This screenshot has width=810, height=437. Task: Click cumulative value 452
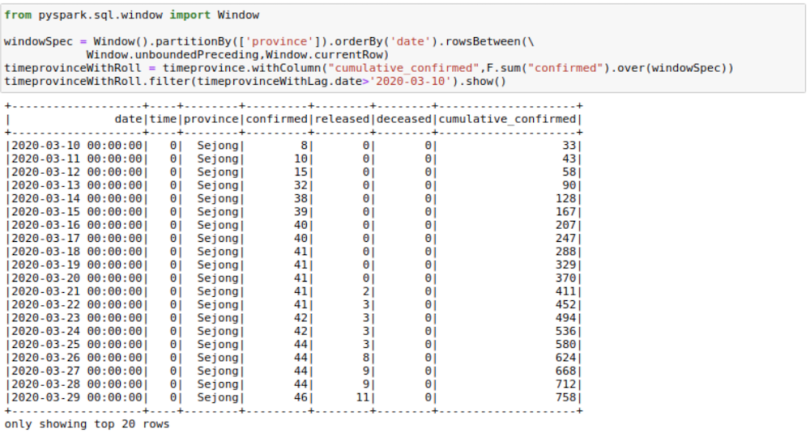566,305
